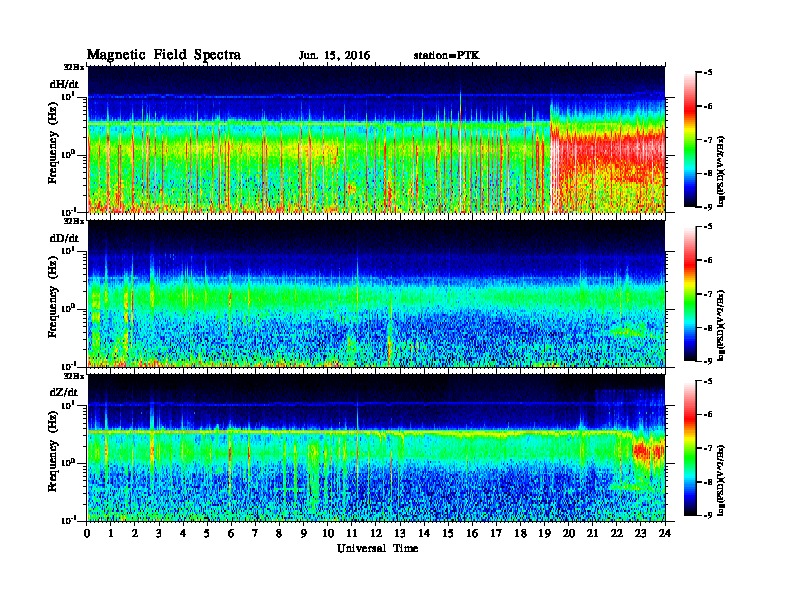Image resolution: width=792 pixels, height=612 pixels.
Task: Click hour '3' on the time axis
Action: pos(160,533)
